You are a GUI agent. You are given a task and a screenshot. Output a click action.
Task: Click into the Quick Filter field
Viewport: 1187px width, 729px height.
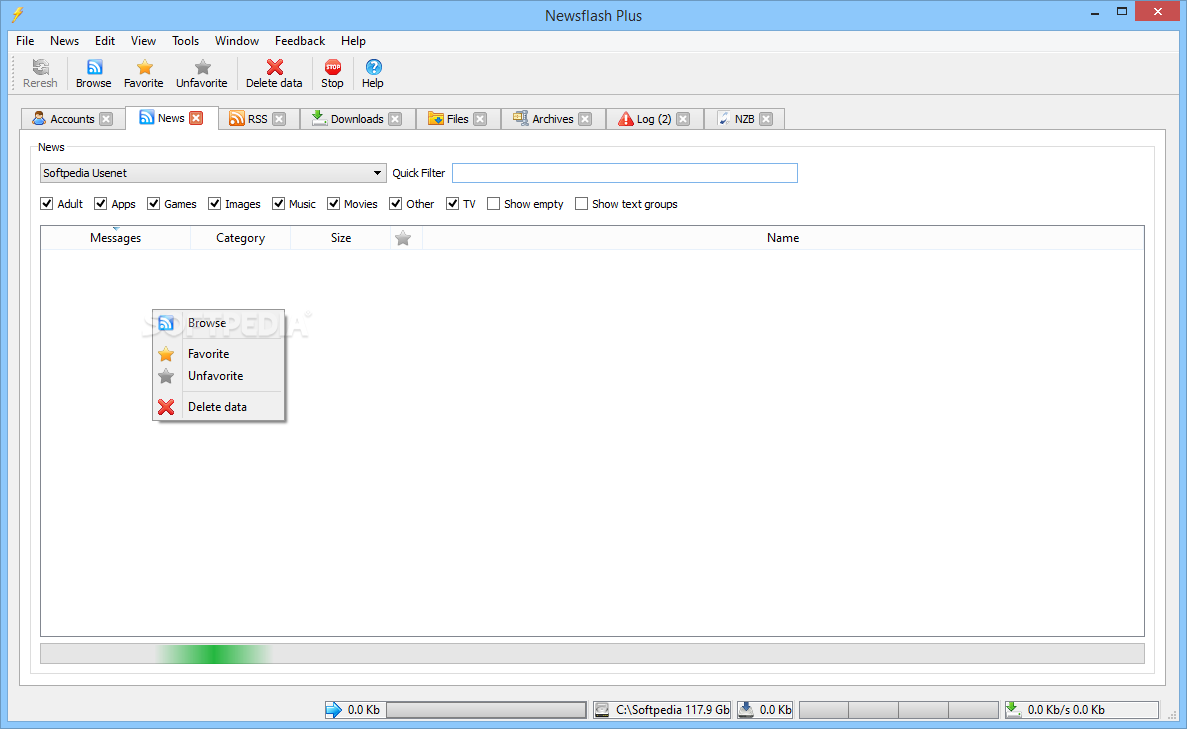[625, 173]
